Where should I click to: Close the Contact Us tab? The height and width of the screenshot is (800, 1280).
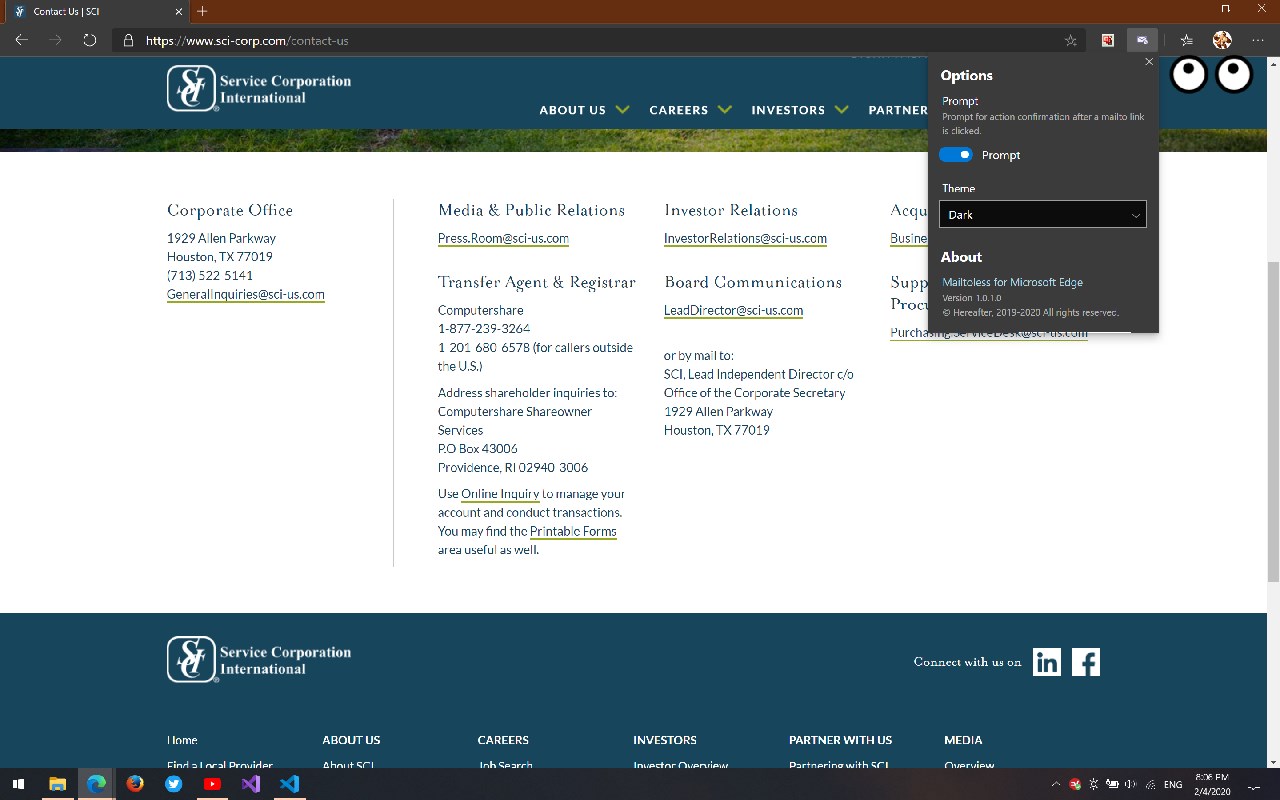click(x=179, y=11)
